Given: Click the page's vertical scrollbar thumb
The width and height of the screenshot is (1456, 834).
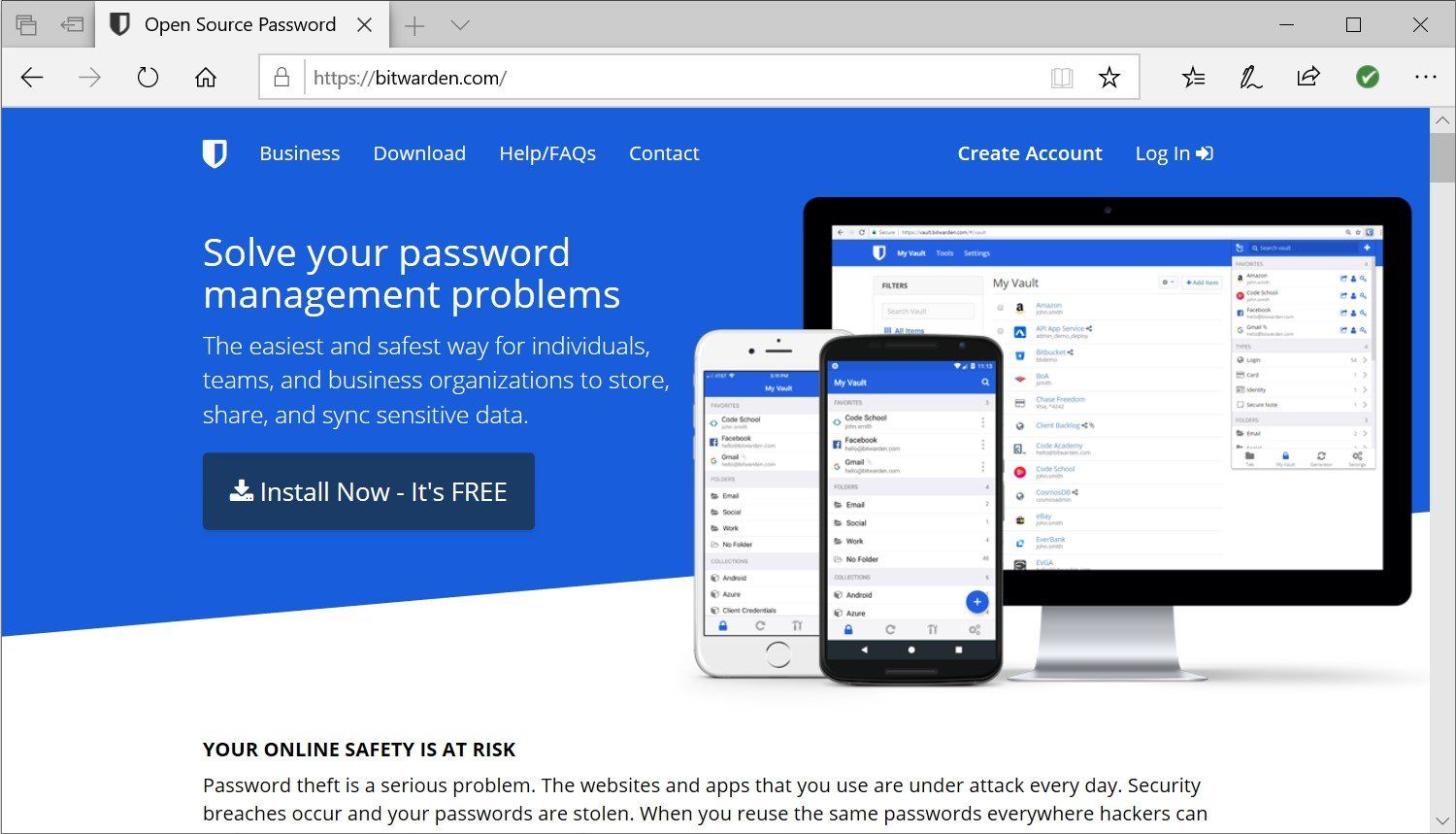Looking at the screenshot, I should click(x=1443, y=157).
